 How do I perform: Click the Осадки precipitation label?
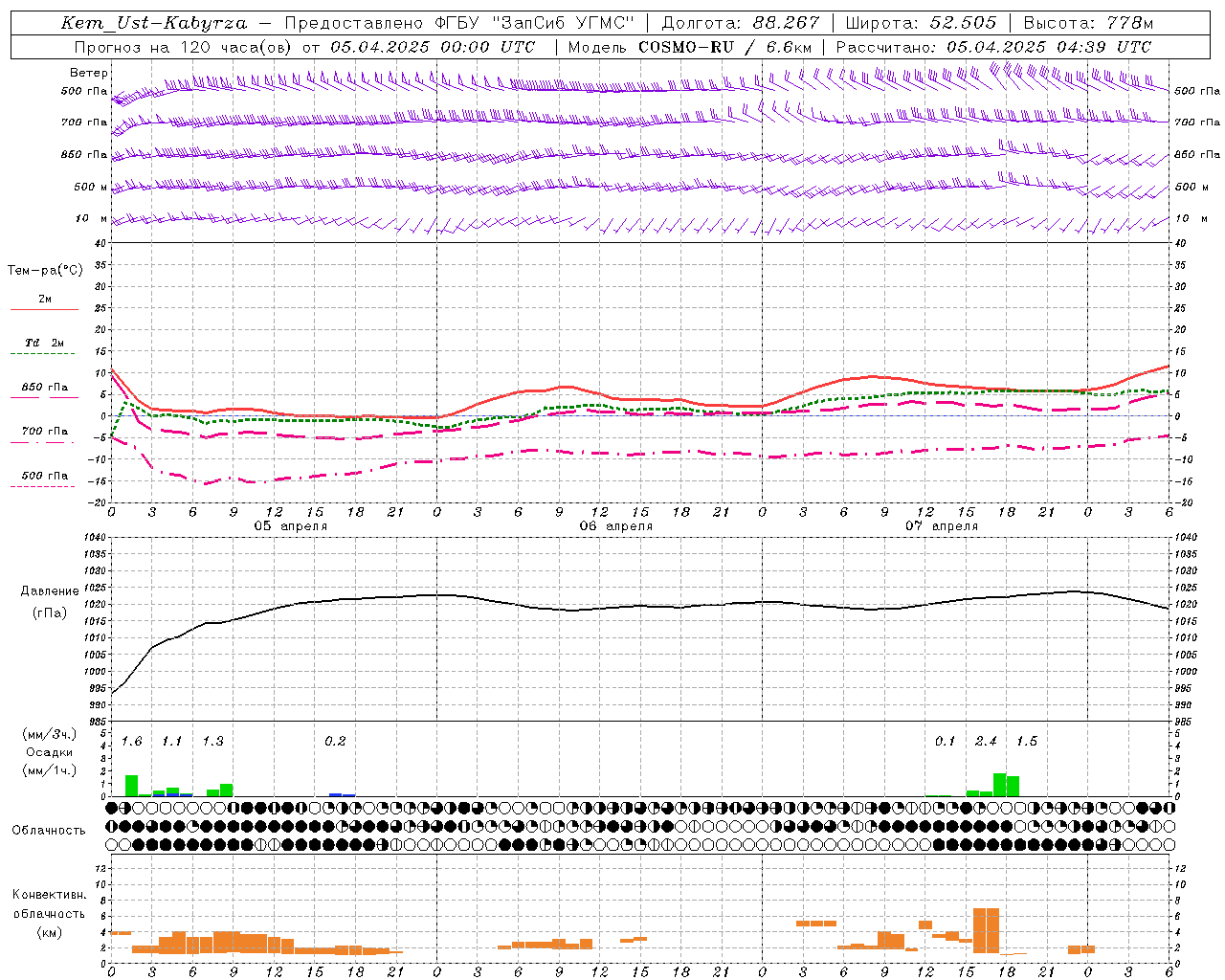click(x=50, y=752)
